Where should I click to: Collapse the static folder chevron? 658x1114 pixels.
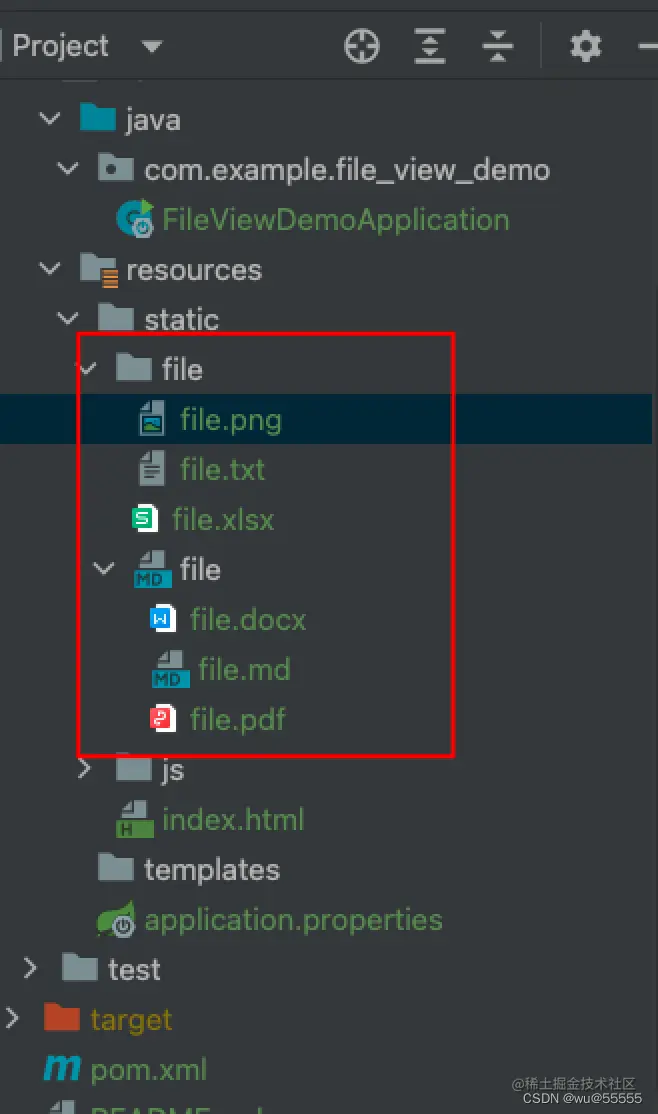point(68,318)
